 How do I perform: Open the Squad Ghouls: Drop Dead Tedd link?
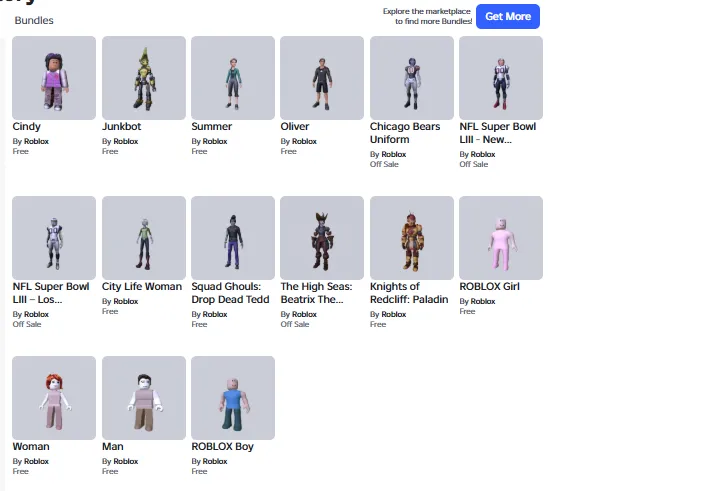tap(230, 293)
